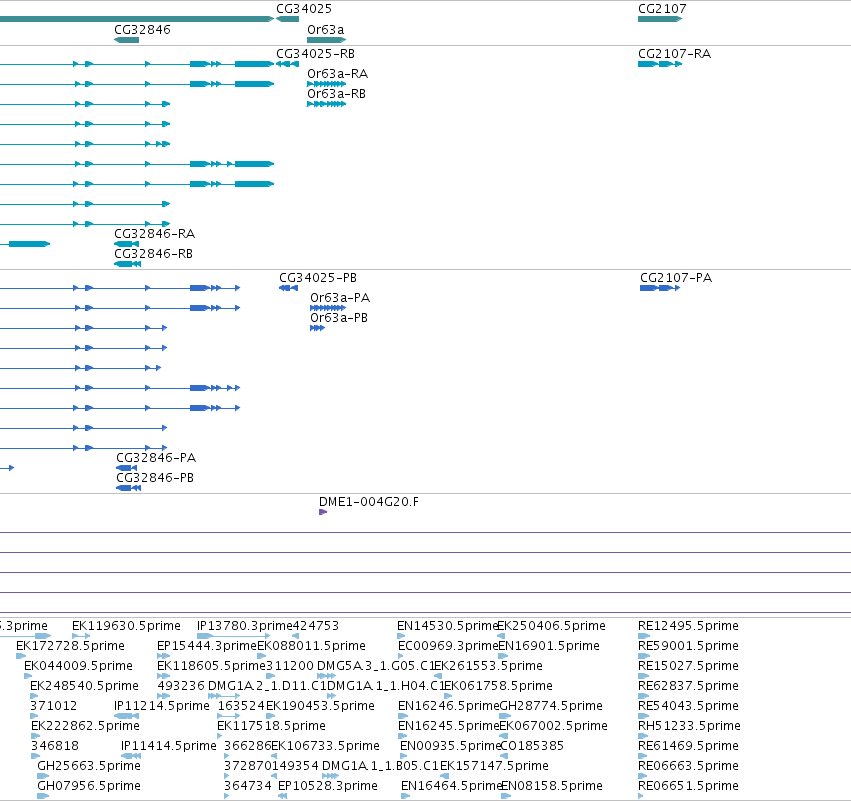Select protein CG32846-PB

click(129, 488)
